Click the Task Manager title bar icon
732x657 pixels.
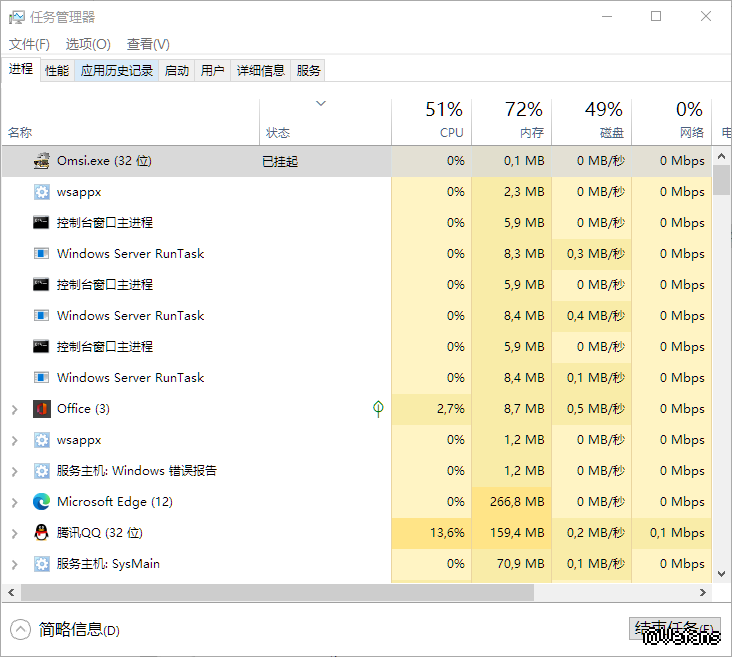[17, 17]
